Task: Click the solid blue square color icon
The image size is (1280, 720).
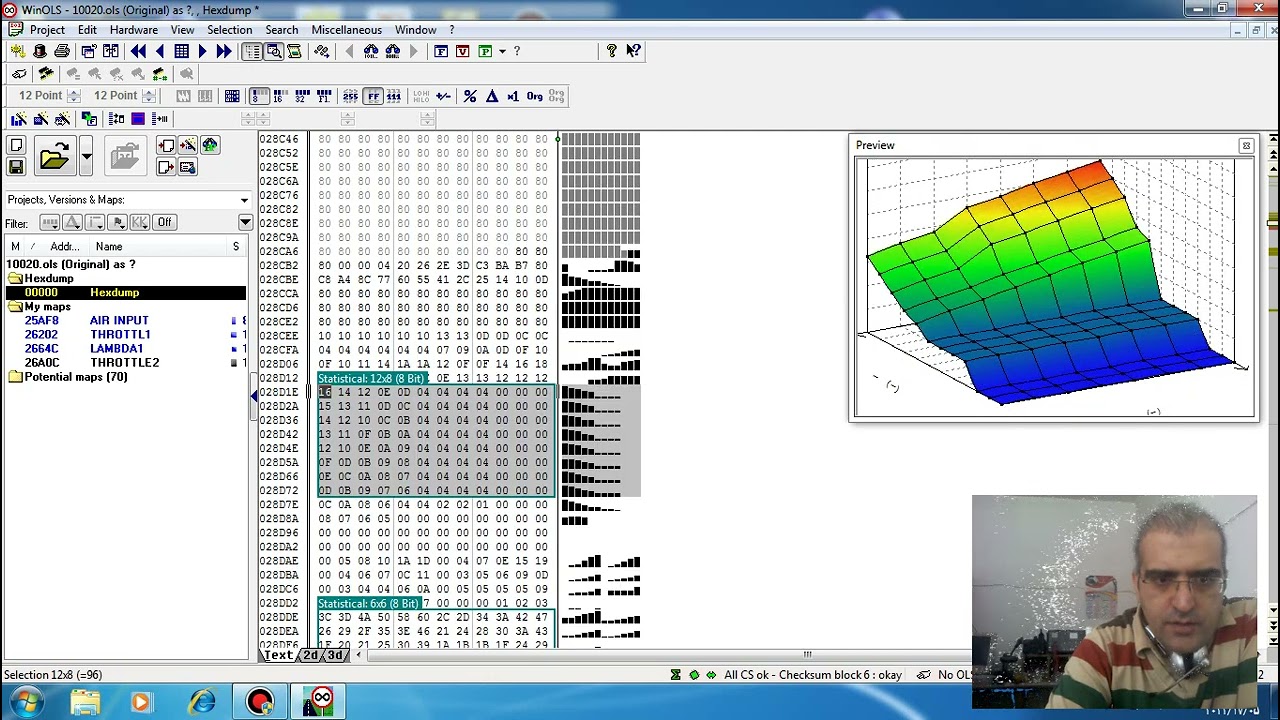Action: click(138, 119)
